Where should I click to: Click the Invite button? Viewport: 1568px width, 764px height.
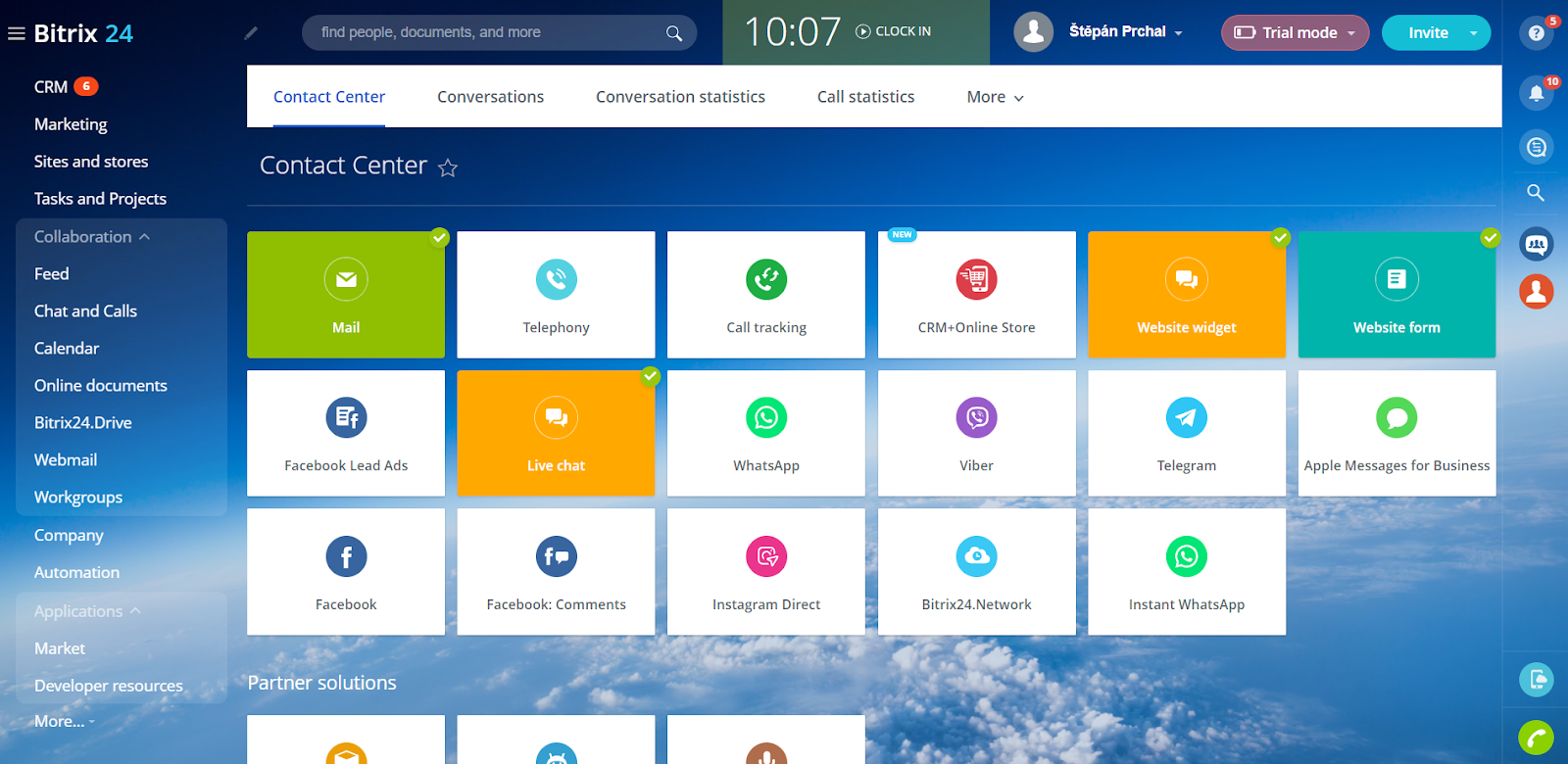coord(1428,32)
